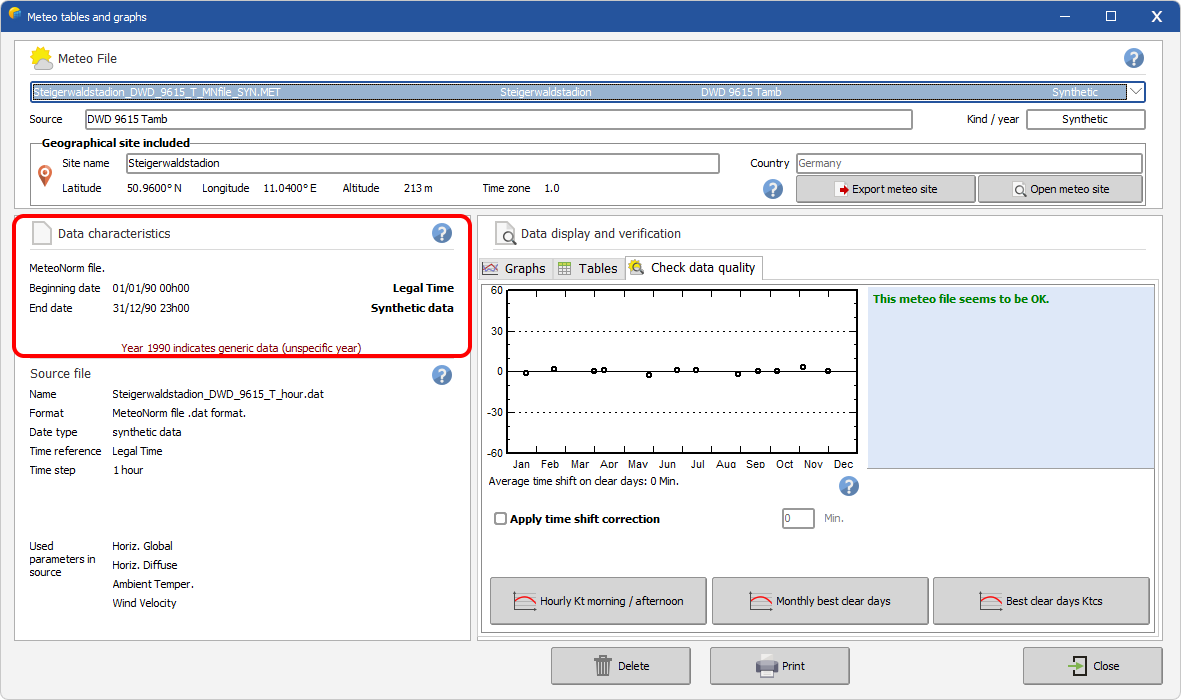Viewport: 1181px width, 700px height.
Task: Click the Longitude value 11.0400° E
Action: 289,188
